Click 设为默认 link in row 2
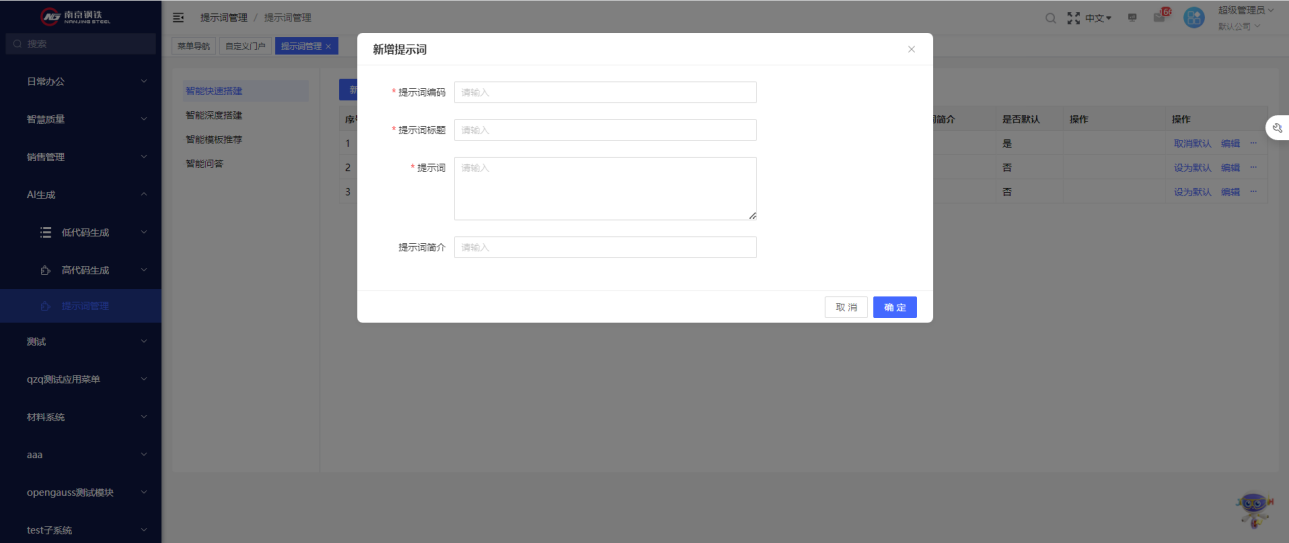 point(1192,167)
